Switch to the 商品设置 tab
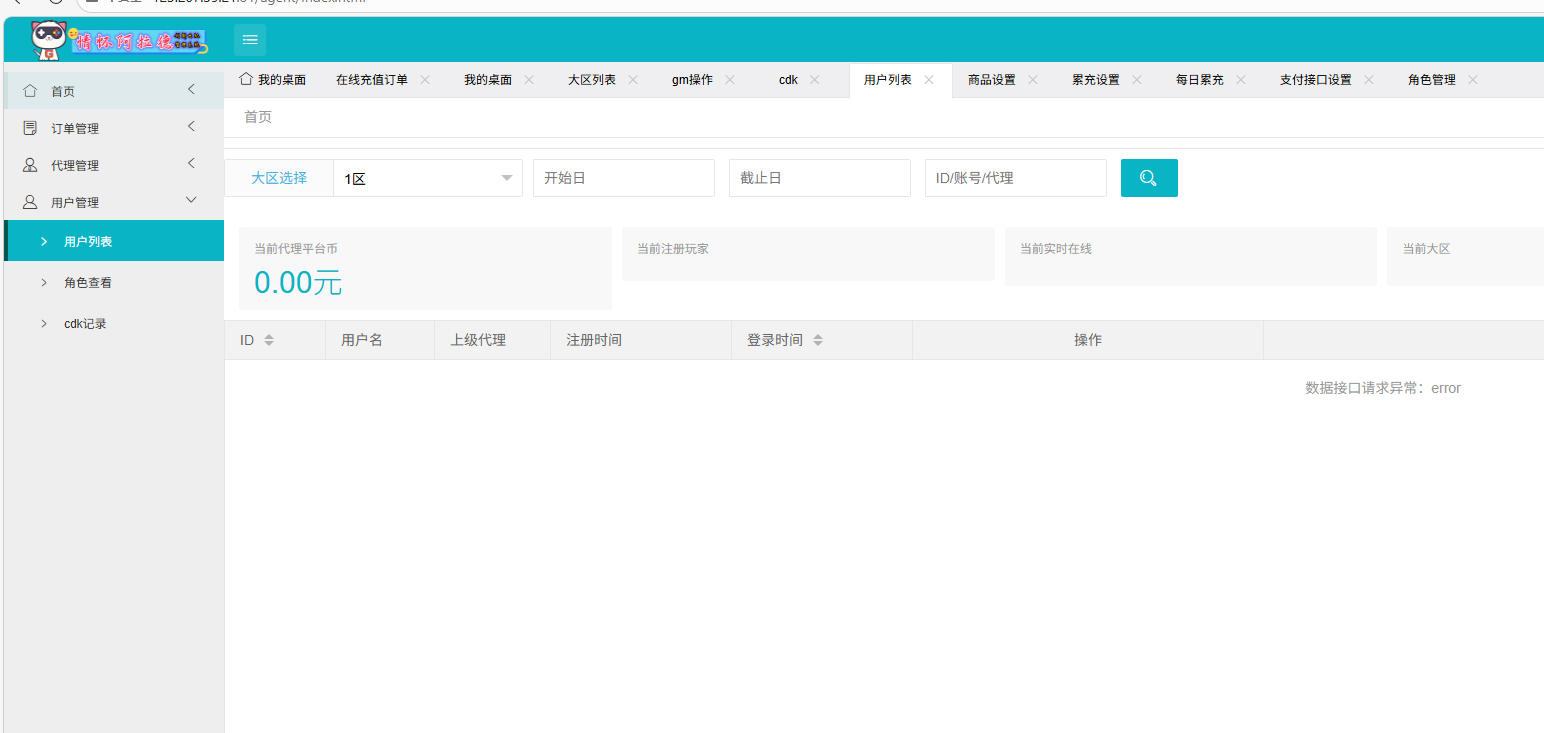Viewport: 1544px width, 733px height. 991,79
